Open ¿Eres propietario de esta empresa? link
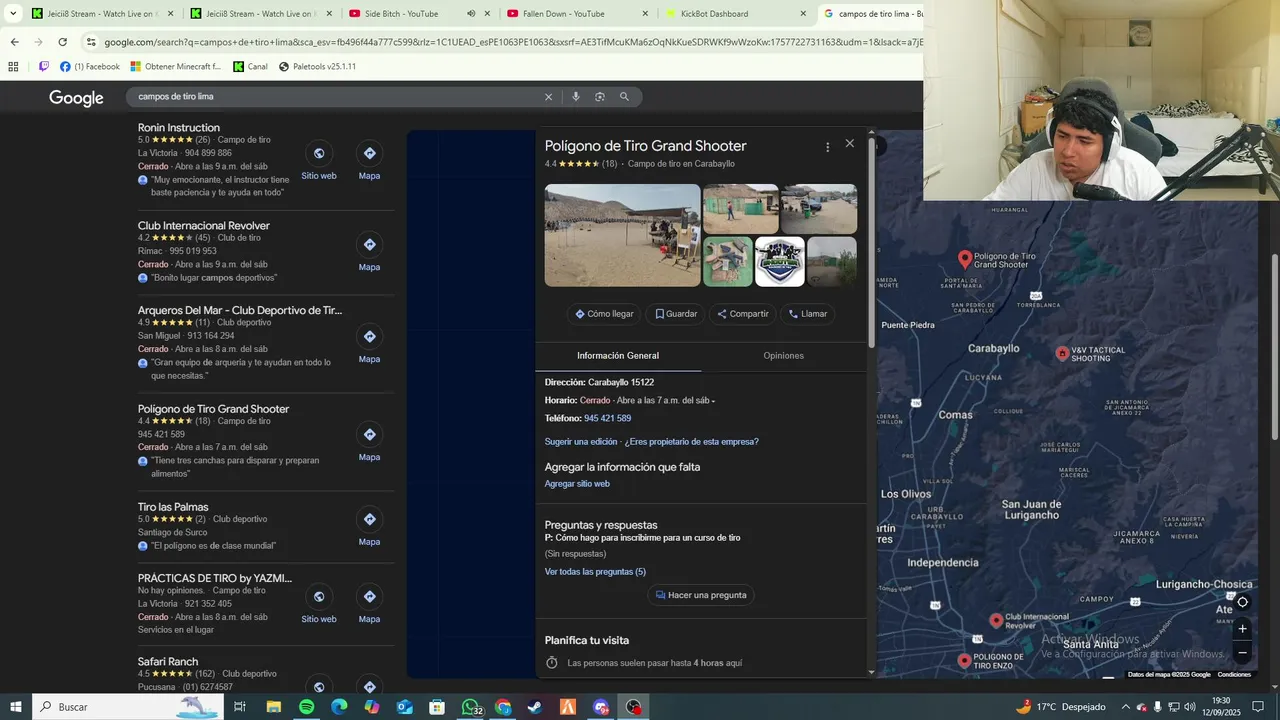 point(692,442)
